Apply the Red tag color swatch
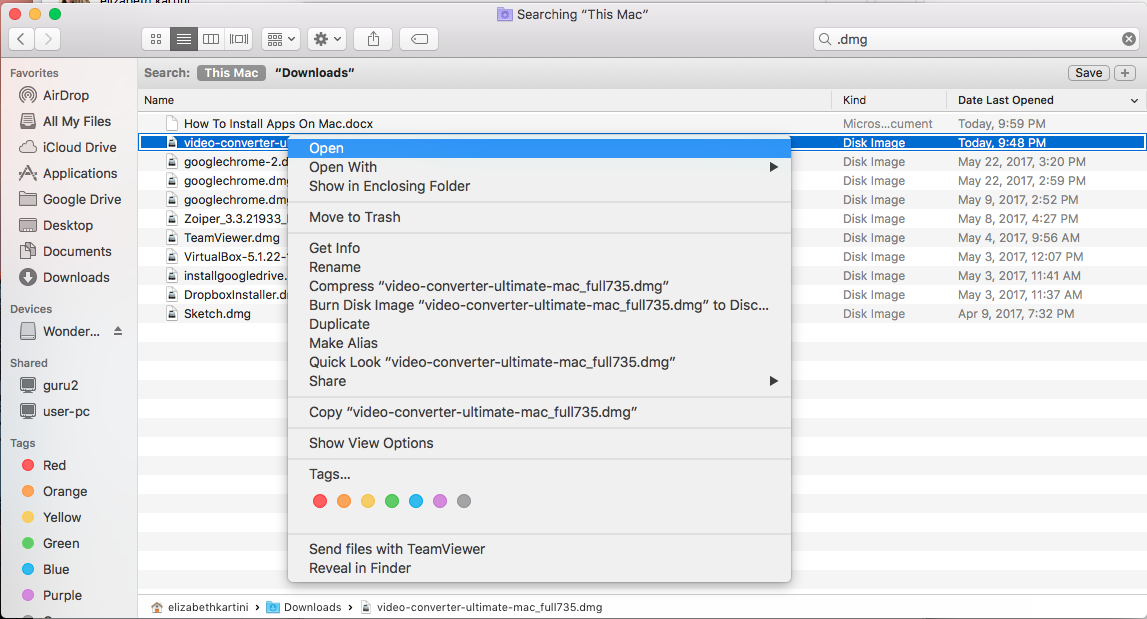This screenshot has width=1147, height=619. coord(320,501)
